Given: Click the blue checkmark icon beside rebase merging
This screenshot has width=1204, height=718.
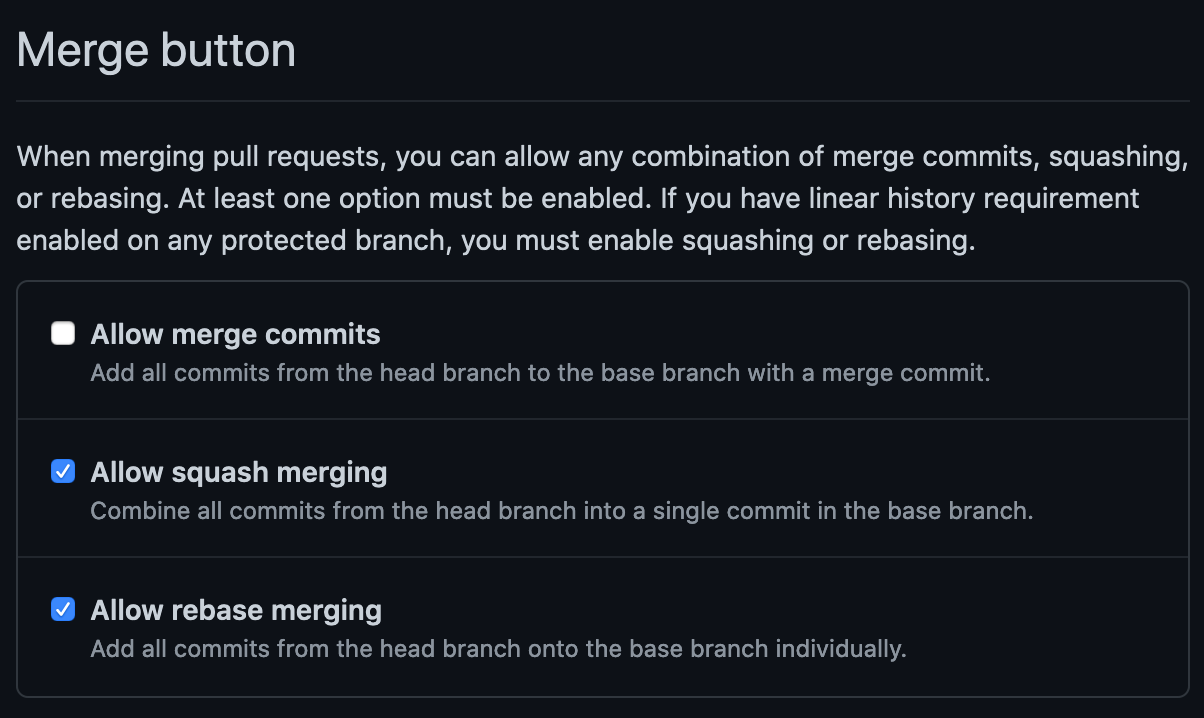Looking at the screenshot, I should (63, 609).
